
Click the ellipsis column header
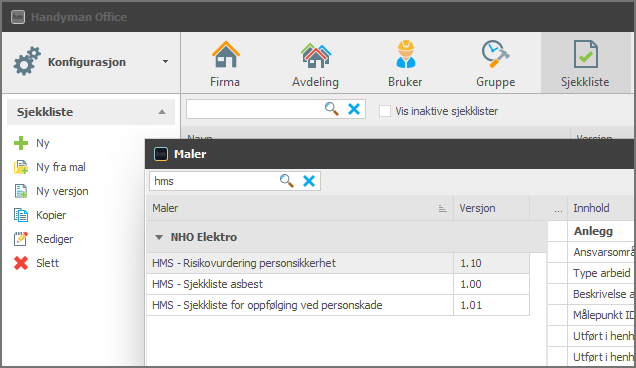pyautogui.click(x=558, y=209)
